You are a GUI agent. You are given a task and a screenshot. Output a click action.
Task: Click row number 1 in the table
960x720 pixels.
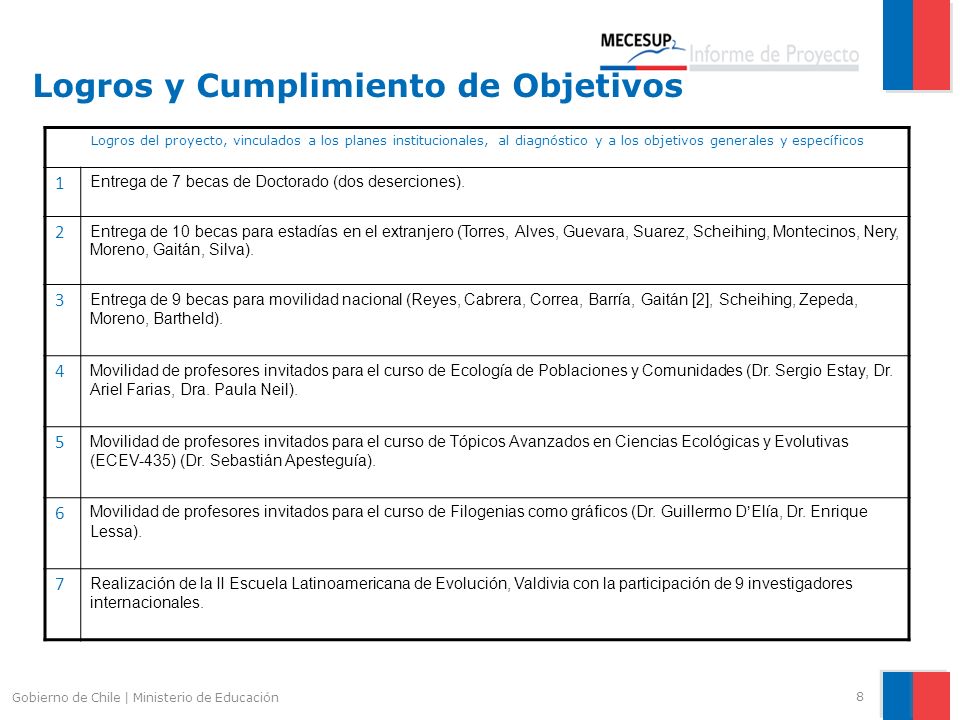[60, 183]
